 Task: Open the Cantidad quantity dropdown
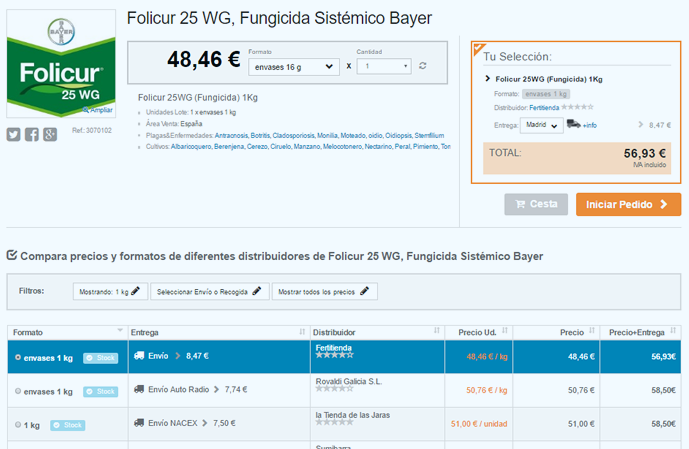[x=384, y=66]
